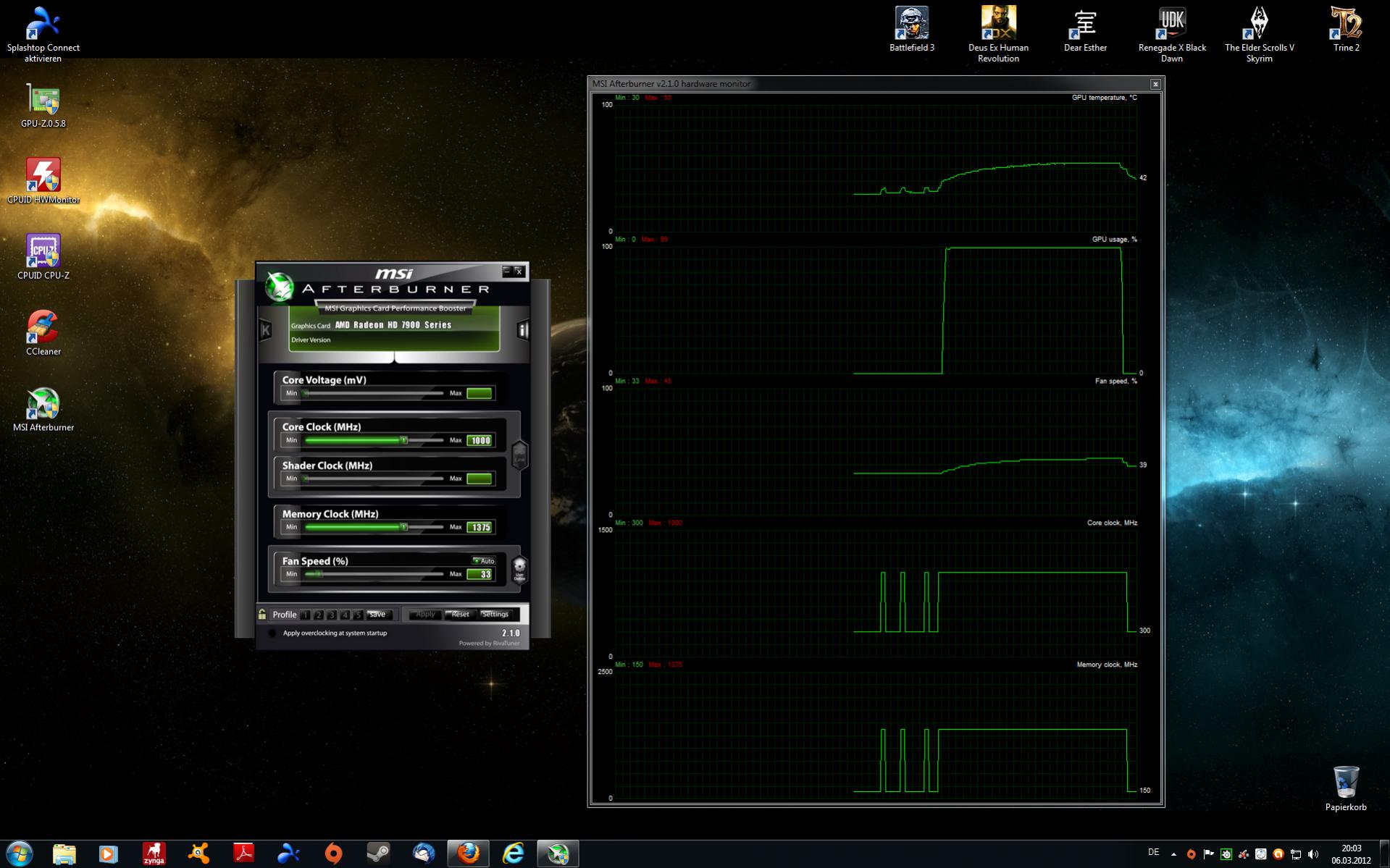This screenshot has width=1390, height=868.
Task: Reset Afterburner settings to defaults
Action: 460,615
